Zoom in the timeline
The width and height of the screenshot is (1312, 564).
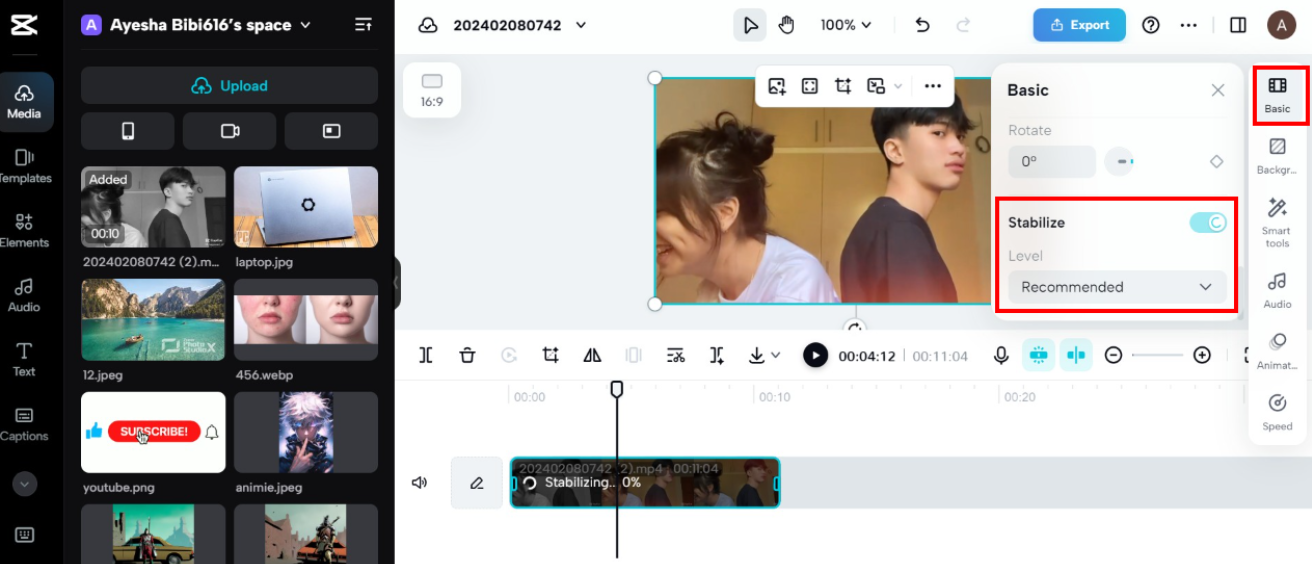coord(1202,355)
